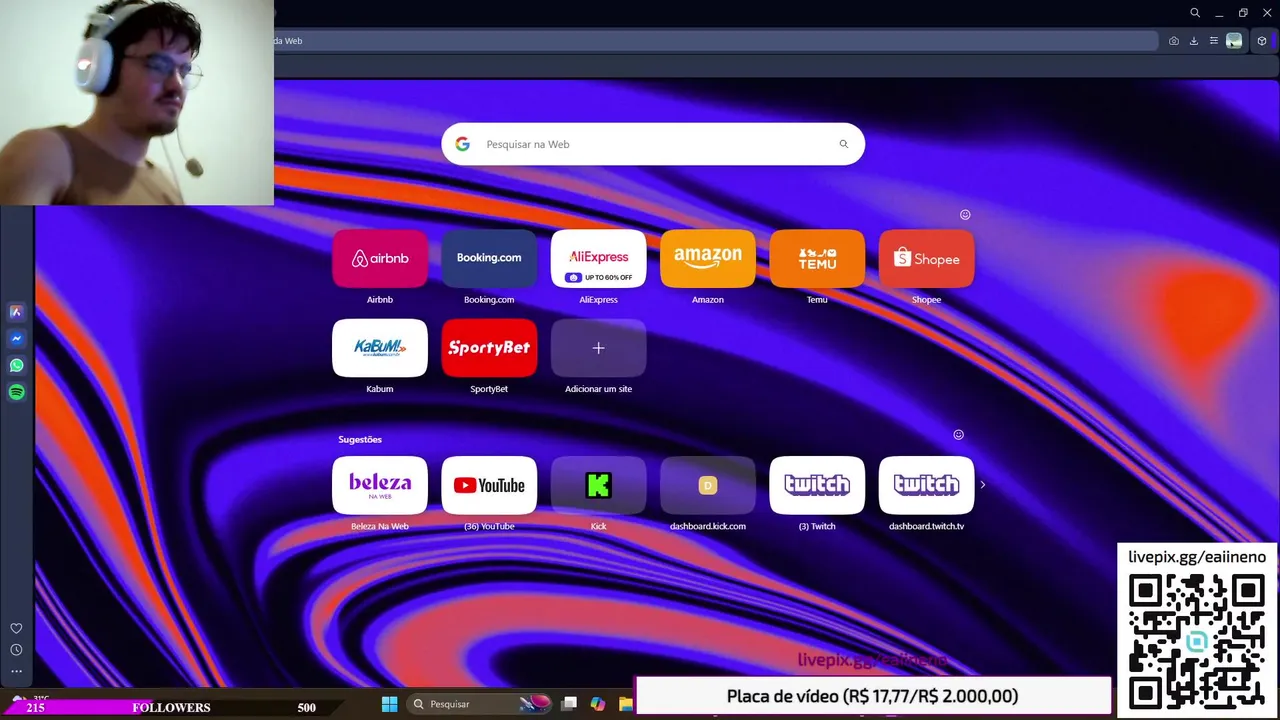Open the extensions cube icon
This screenshot has width=1280, height=720.
coord(1262,41)
